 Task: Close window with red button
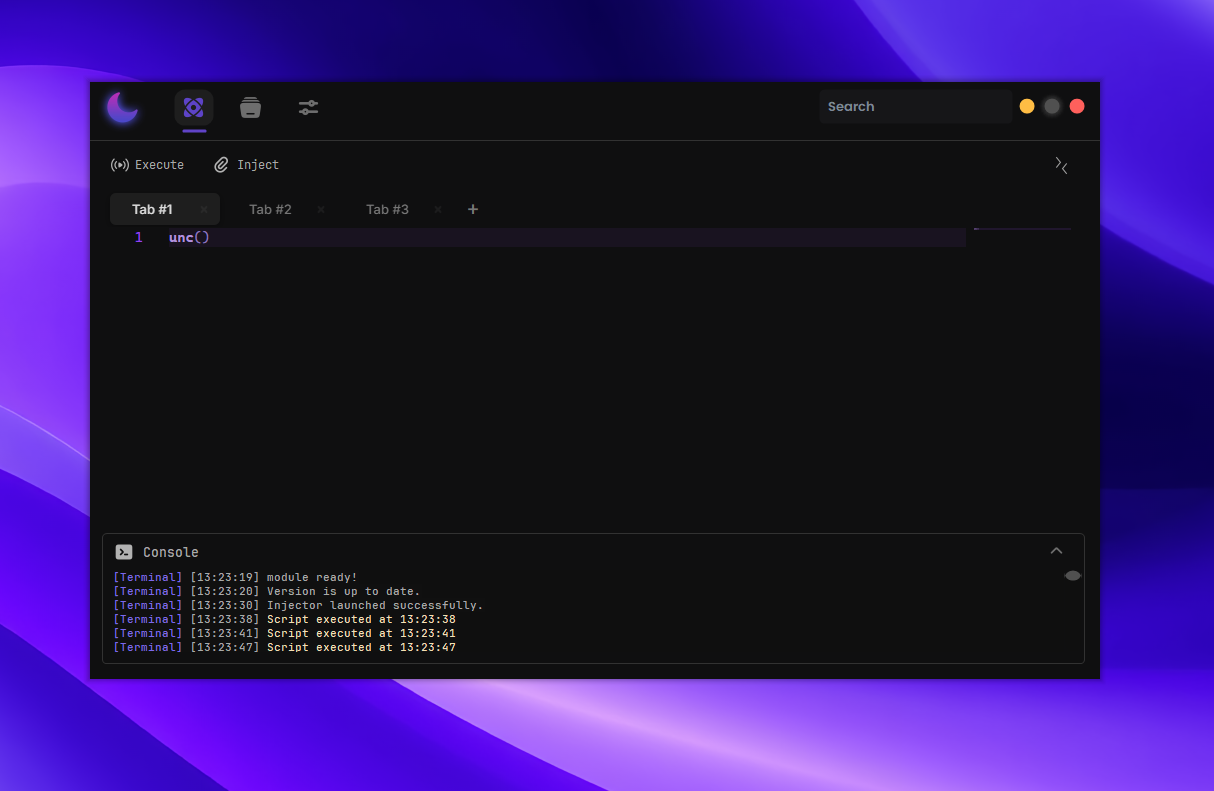1077,106
